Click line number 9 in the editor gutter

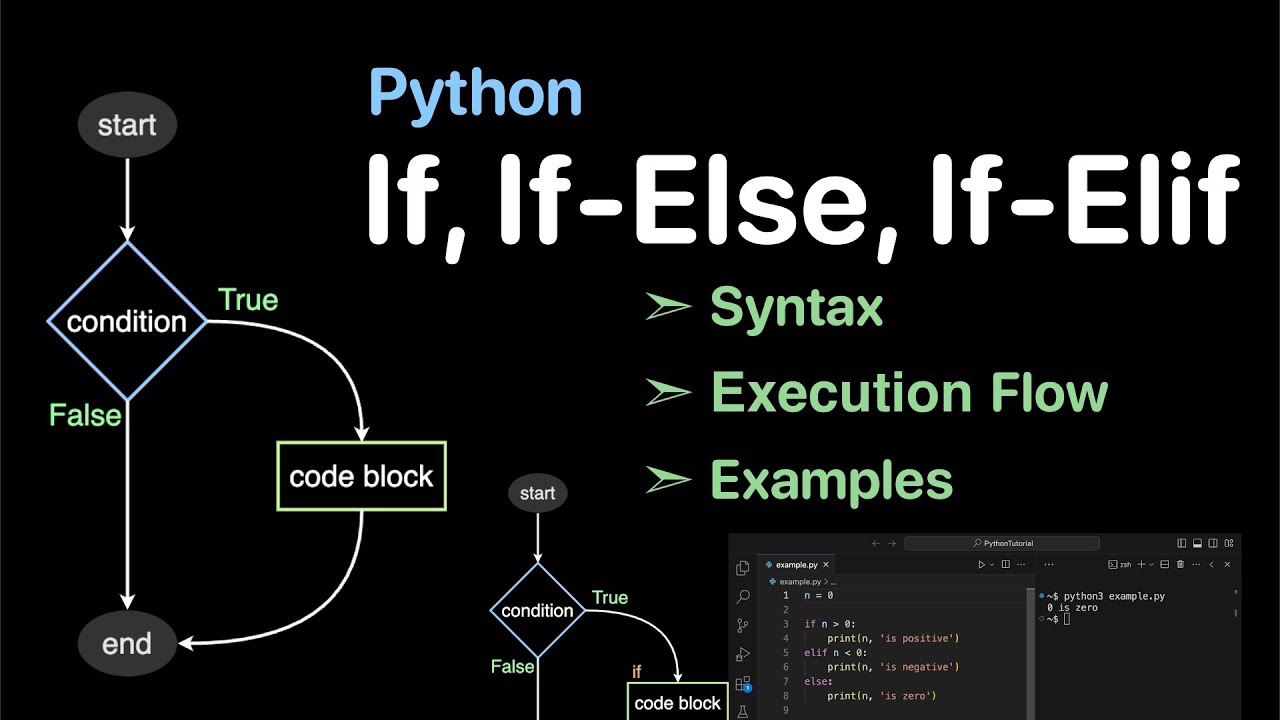click(785, 710)
